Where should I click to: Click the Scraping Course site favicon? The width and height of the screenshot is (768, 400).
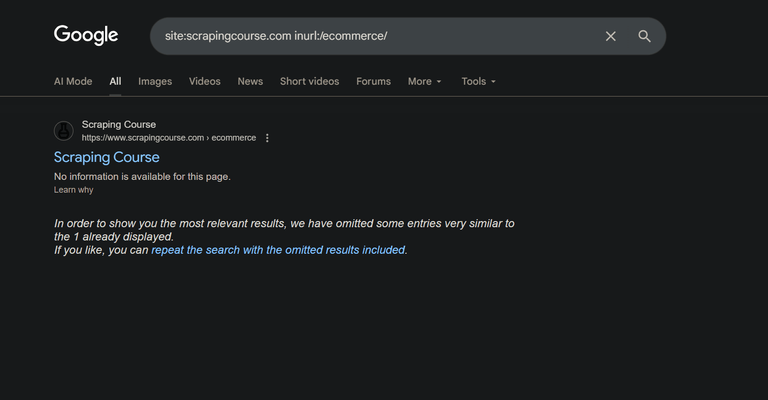(64, 131)
